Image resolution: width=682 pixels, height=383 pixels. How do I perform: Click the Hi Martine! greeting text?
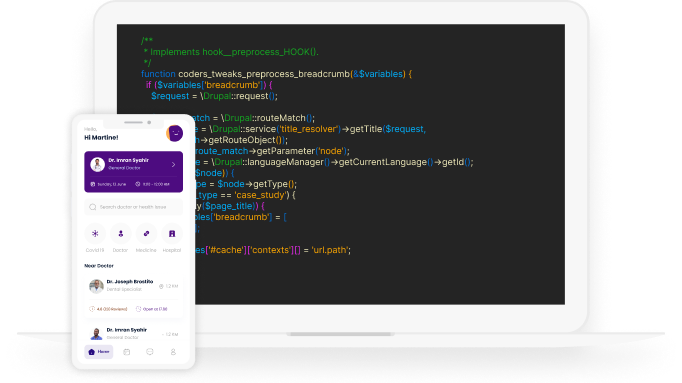pos(101,137)
